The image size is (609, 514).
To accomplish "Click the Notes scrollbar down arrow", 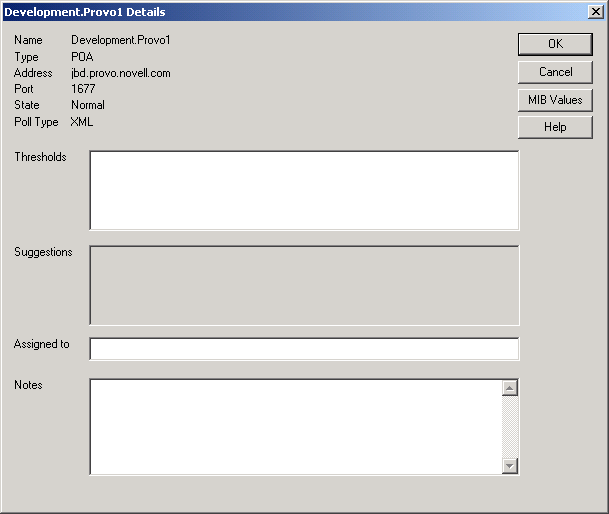I will [510, 465].
